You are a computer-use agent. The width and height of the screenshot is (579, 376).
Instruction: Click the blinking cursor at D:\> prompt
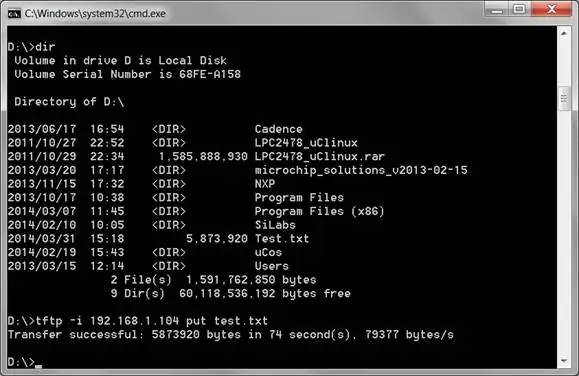tap(38, 366)
